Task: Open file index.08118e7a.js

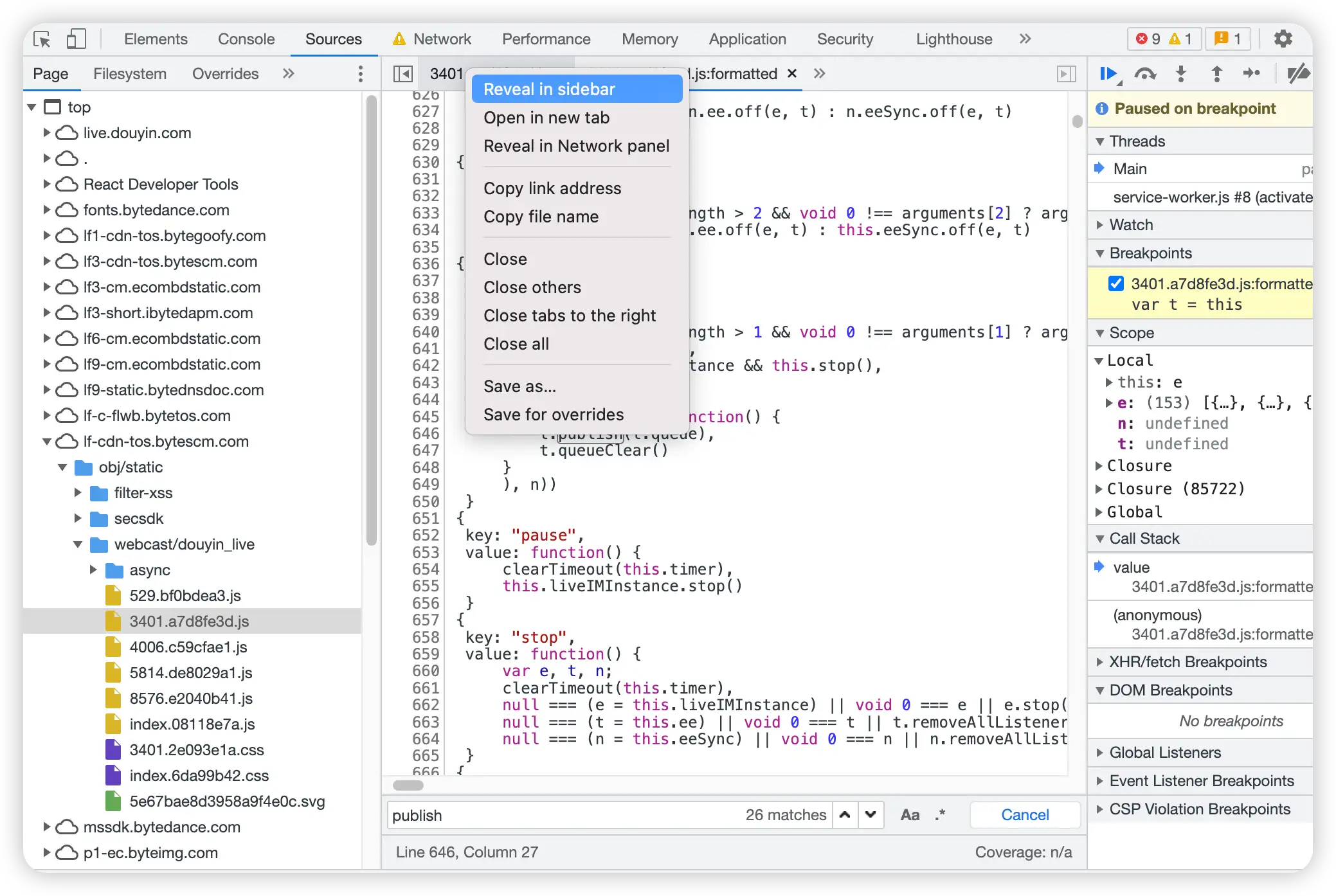Action: point(192,724)
